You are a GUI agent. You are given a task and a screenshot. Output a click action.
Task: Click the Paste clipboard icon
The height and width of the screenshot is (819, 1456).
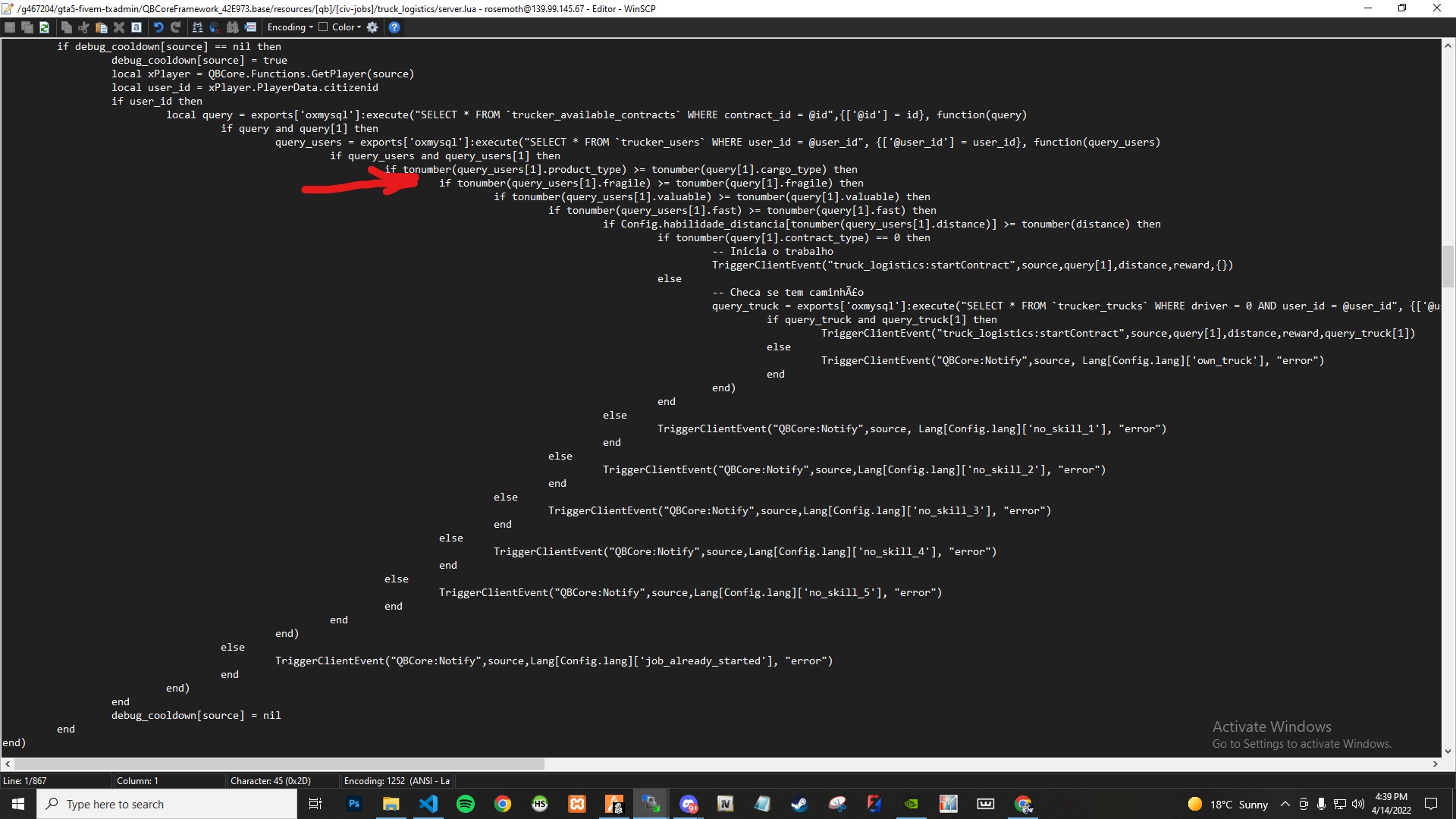(x=102, y=27)
